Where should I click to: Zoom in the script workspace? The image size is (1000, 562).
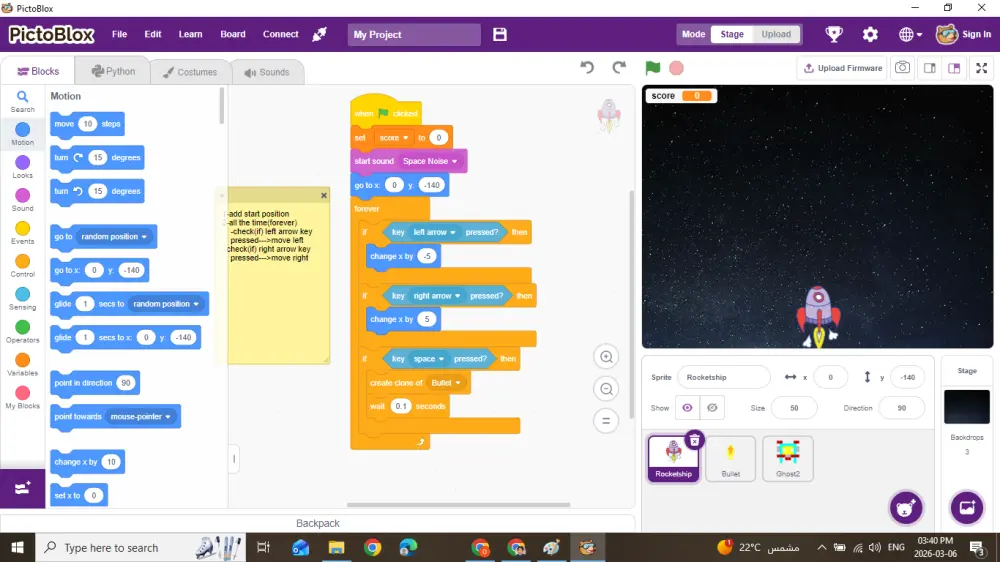pos(606,357)
